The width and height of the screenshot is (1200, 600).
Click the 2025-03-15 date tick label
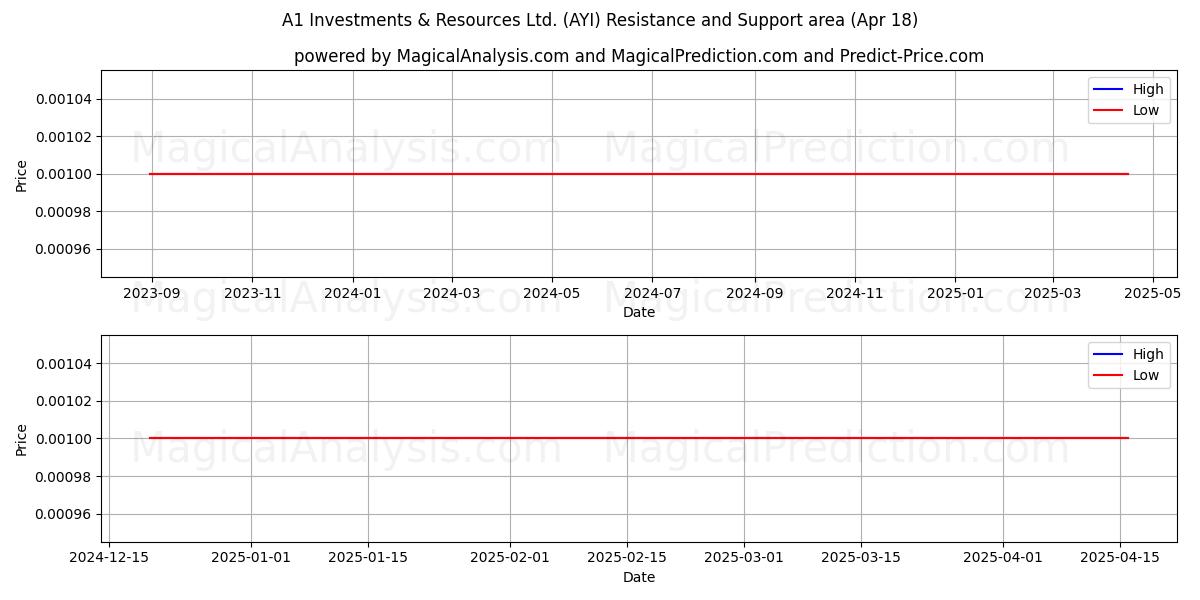(x=861, y=558)
